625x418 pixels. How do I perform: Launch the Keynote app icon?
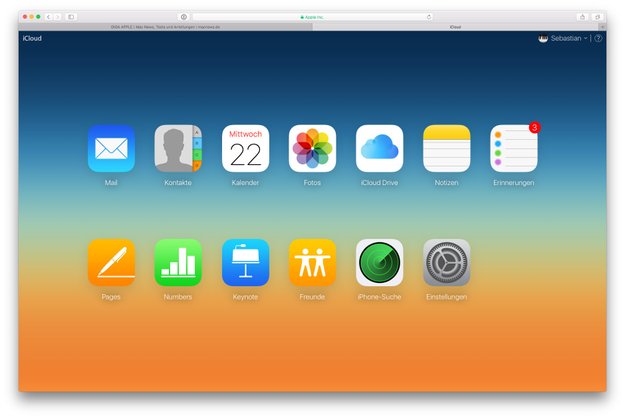[x=246, y=262]
